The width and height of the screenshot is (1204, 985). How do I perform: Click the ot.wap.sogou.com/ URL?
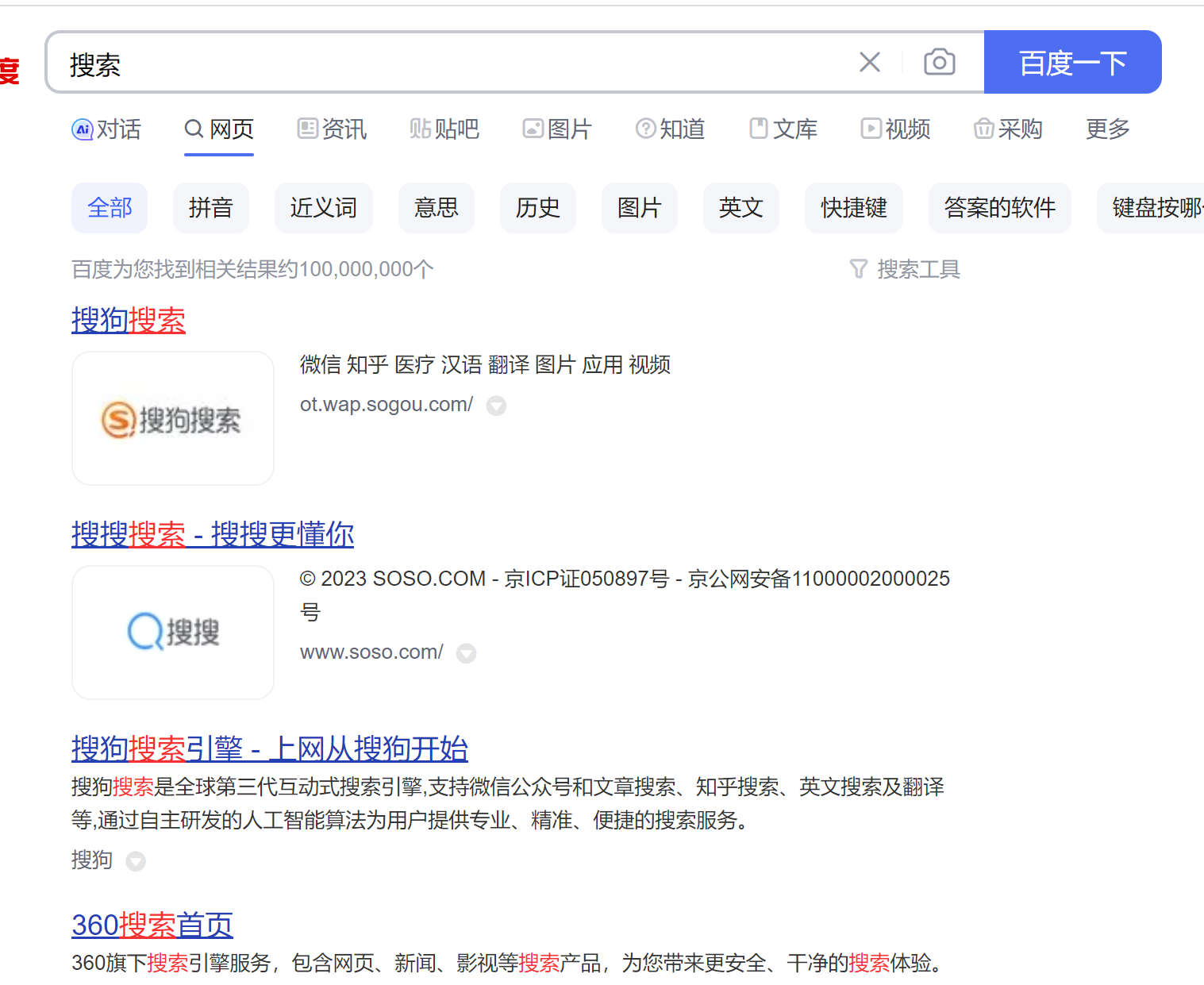387,405
